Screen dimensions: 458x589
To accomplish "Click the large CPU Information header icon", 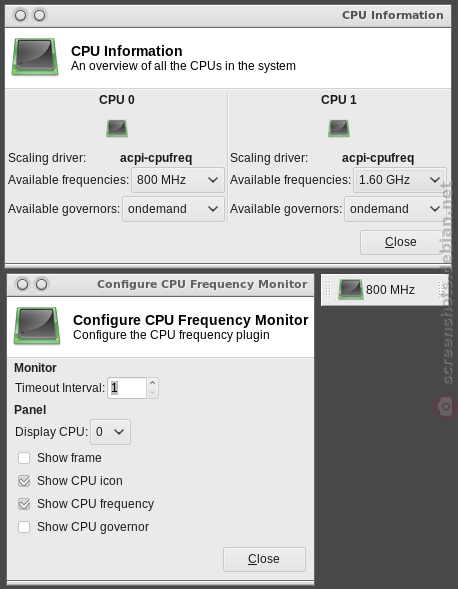I will pyautogui.click(x=35, y=57).
